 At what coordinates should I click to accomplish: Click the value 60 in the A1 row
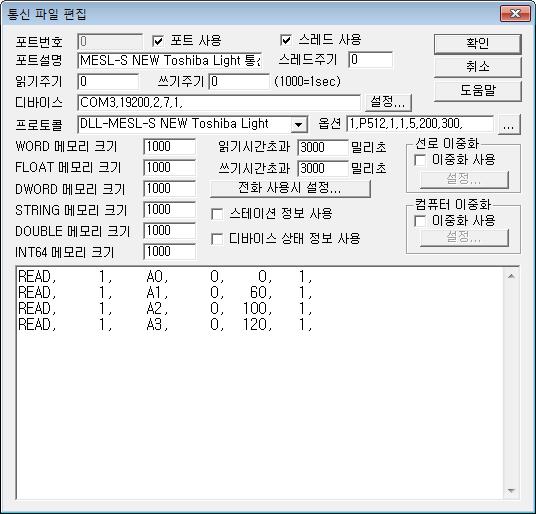pos(259,293)
